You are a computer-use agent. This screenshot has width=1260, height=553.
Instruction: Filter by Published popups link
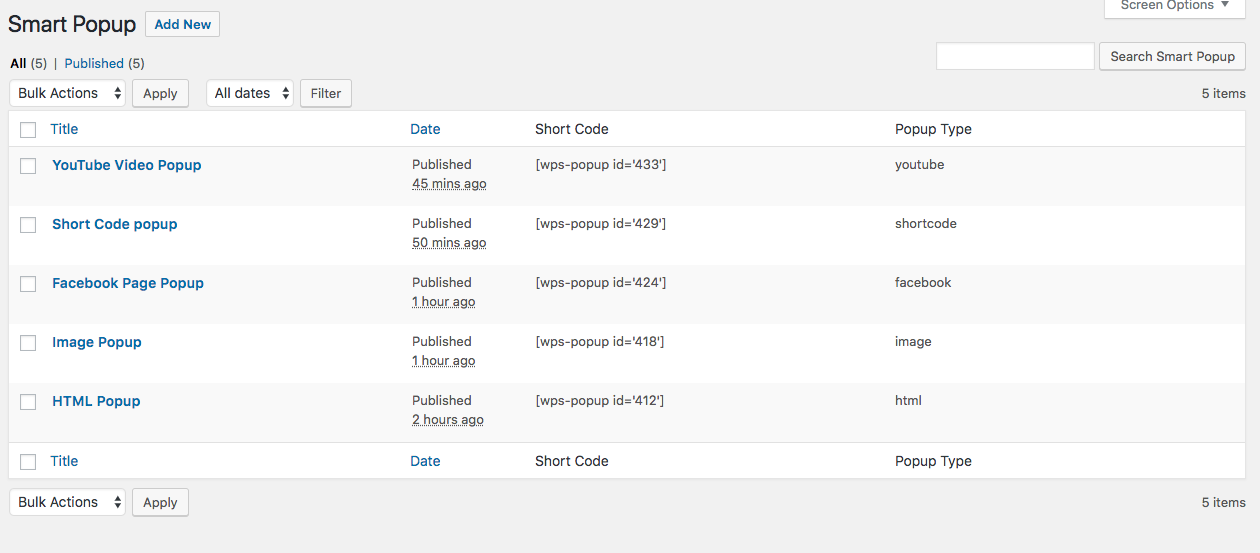(x=94, y=63)
